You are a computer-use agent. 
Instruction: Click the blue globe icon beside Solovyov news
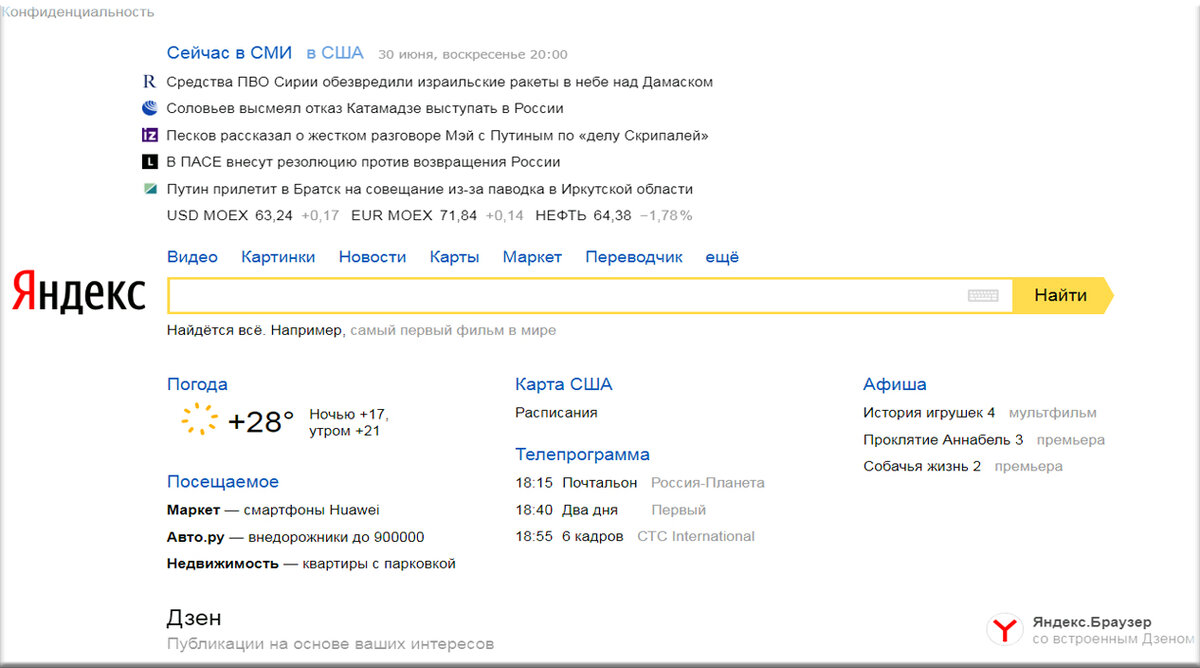click(x=150, y=108)
